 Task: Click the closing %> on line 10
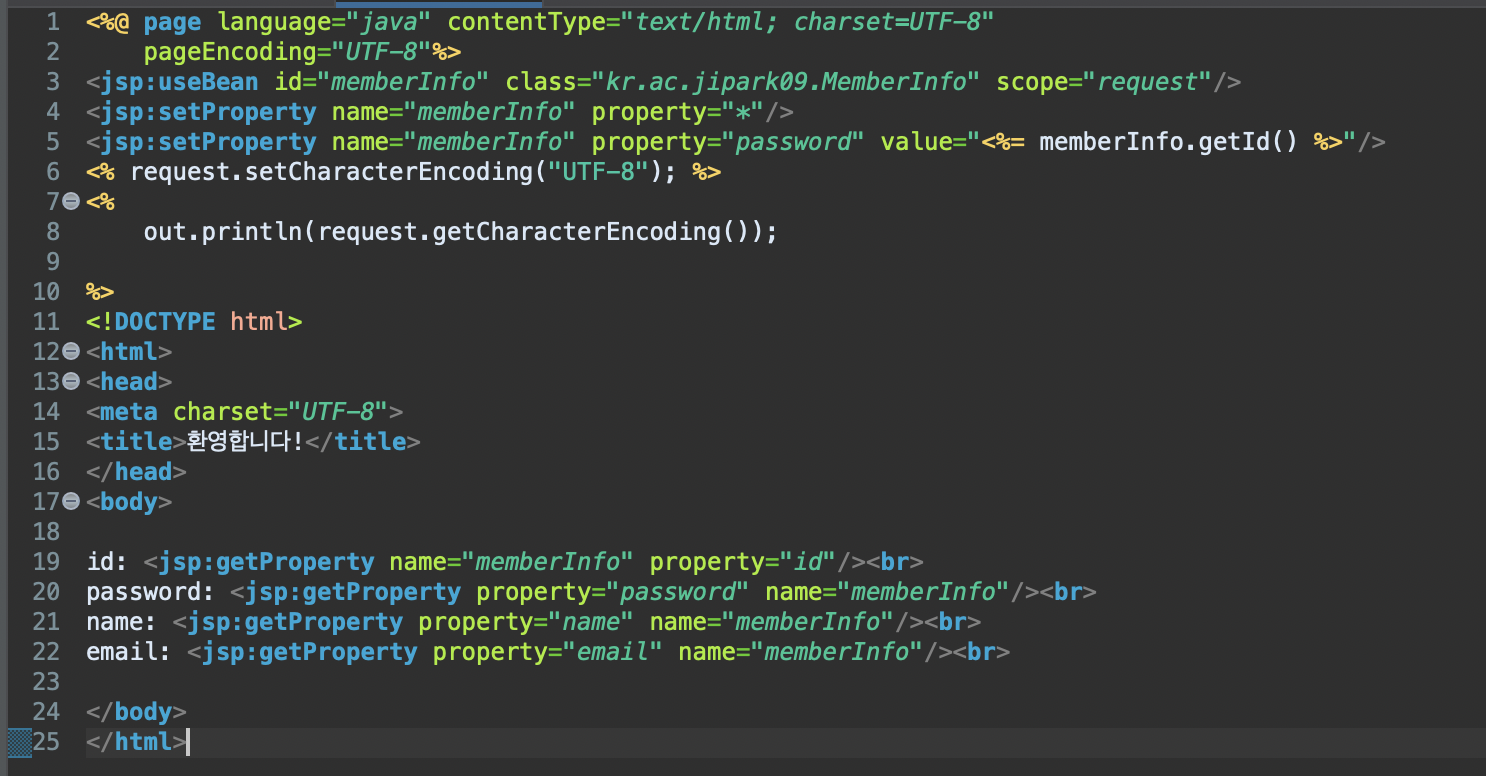point(100,291)
